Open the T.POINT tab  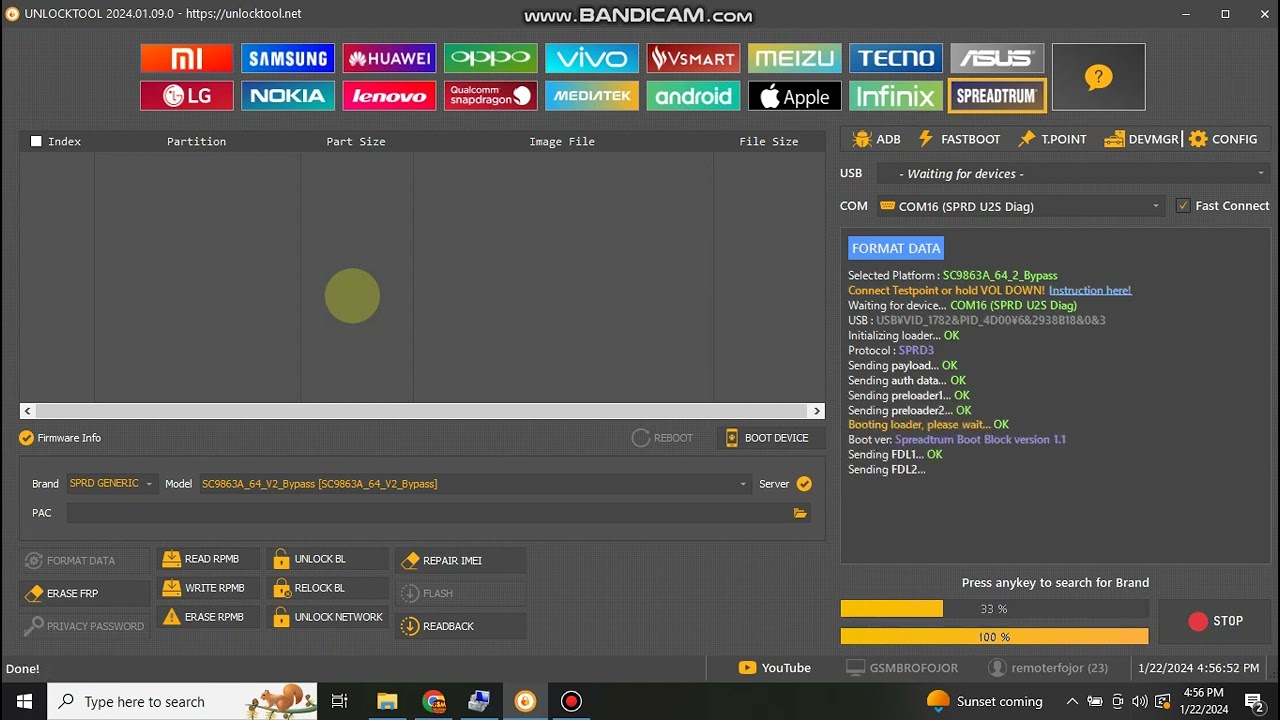point(1052,139)
